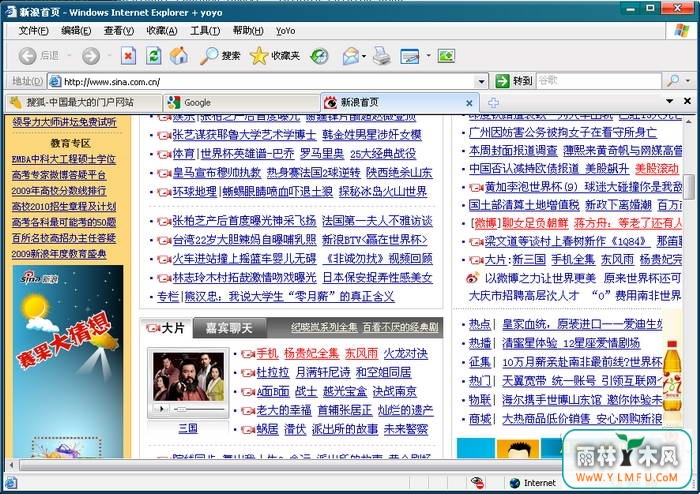Open the 文件(F) menu
The width and height of the screenshot is (700, 494).
33,31
